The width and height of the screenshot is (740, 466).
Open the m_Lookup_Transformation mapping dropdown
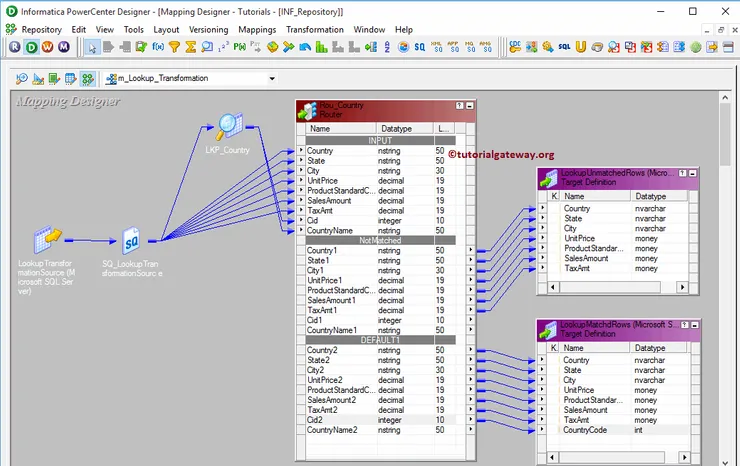pos(271,79)
